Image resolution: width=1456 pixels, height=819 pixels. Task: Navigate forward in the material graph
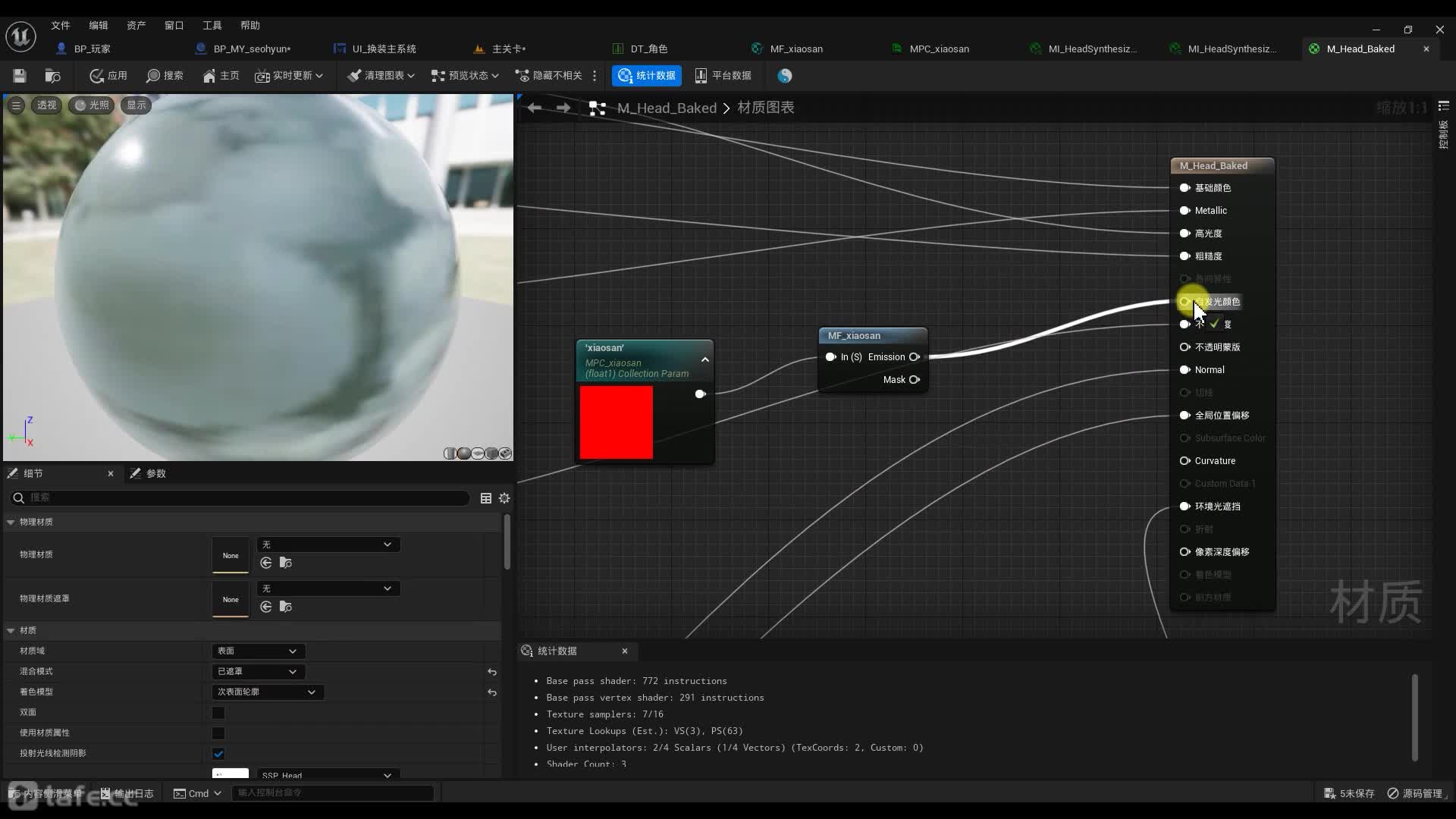point(563,108)
